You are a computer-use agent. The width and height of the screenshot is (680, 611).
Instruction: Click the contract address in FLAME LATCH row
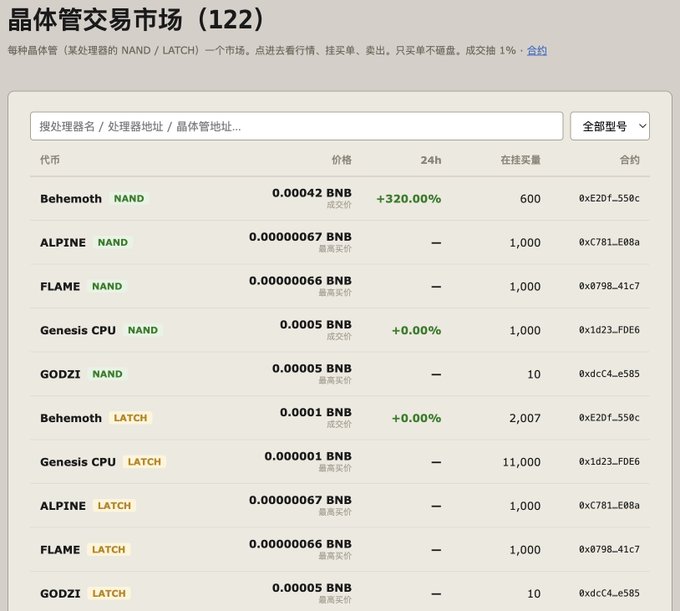tap(609, 549)
